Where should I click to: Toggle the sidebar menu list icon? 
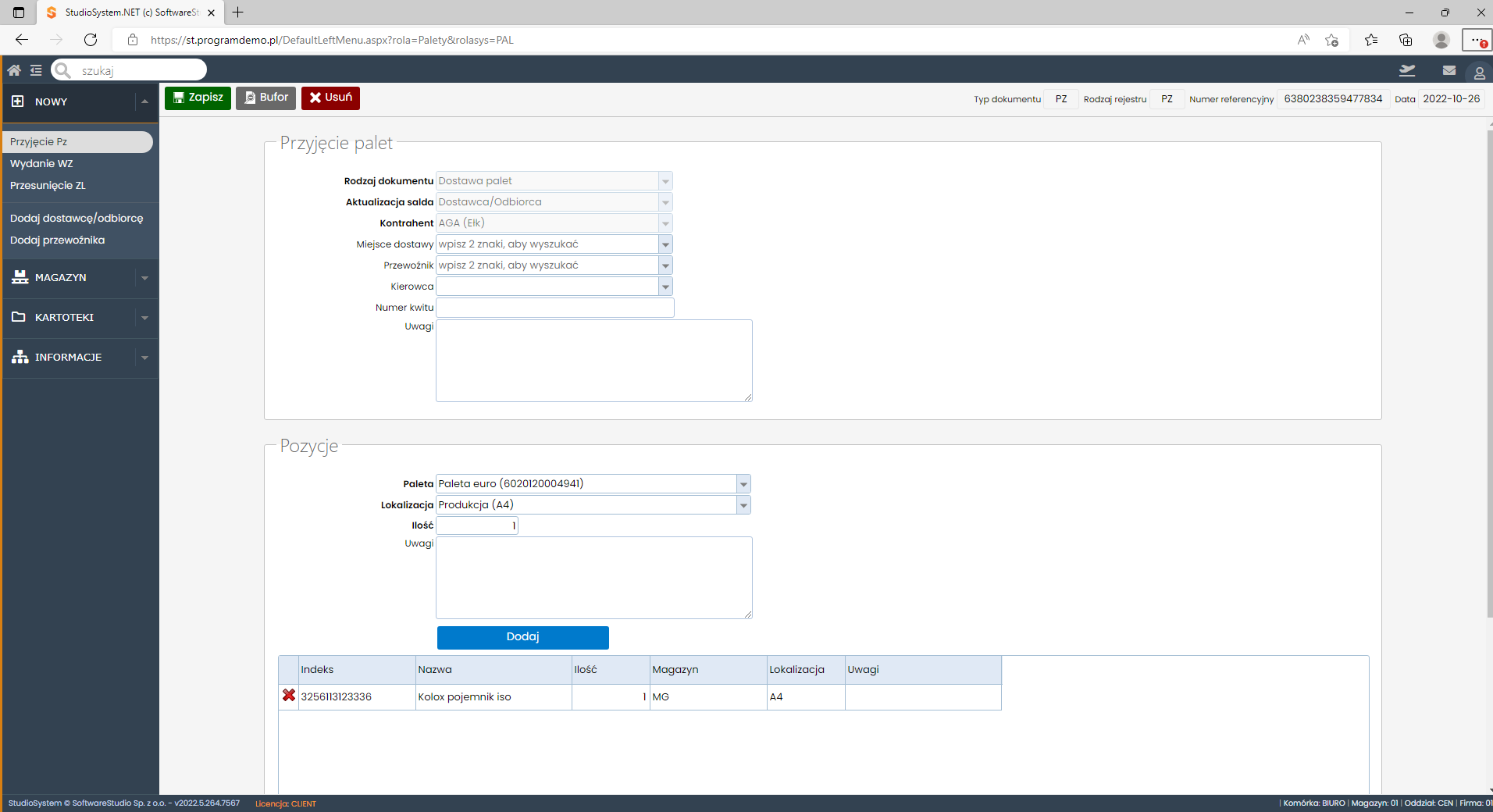pyautogui.click(x=36, y=70)
